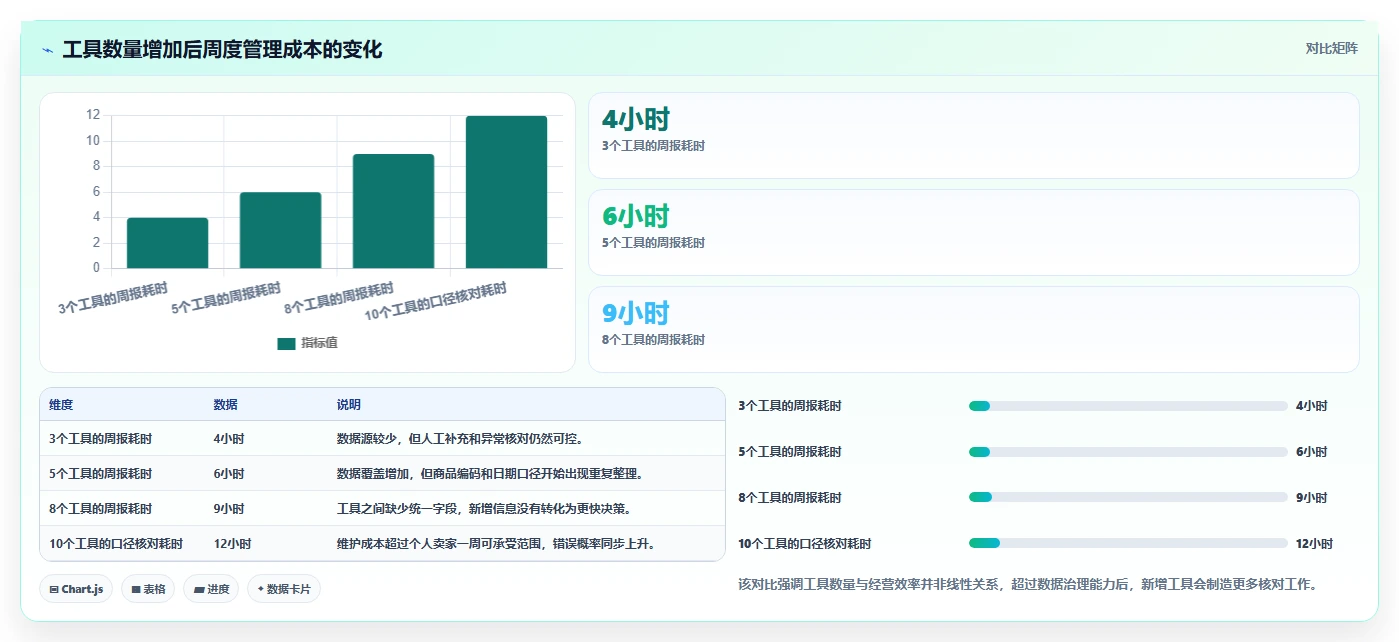The height and width of the screenshot is (642, 1399).
Task: Click the chart bar with value 4
Action: (167, 243)
